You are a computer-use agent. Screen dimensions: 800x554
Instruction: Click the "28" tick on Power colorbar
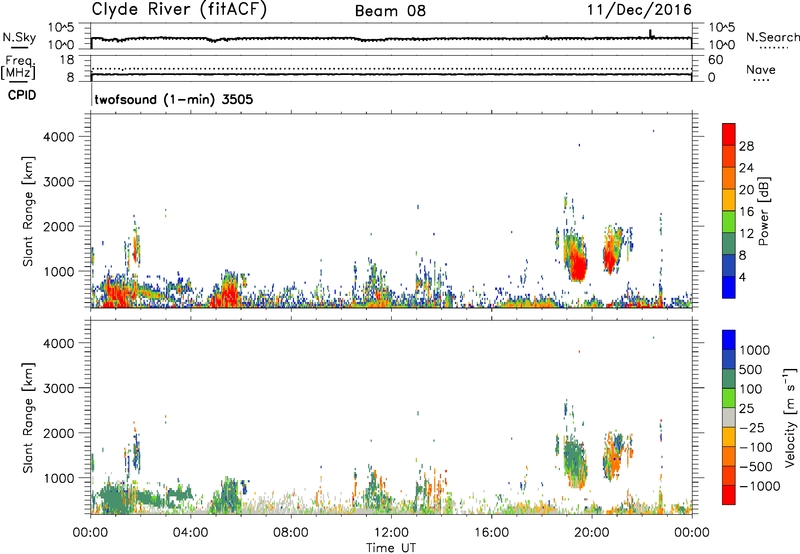point(746,146)
